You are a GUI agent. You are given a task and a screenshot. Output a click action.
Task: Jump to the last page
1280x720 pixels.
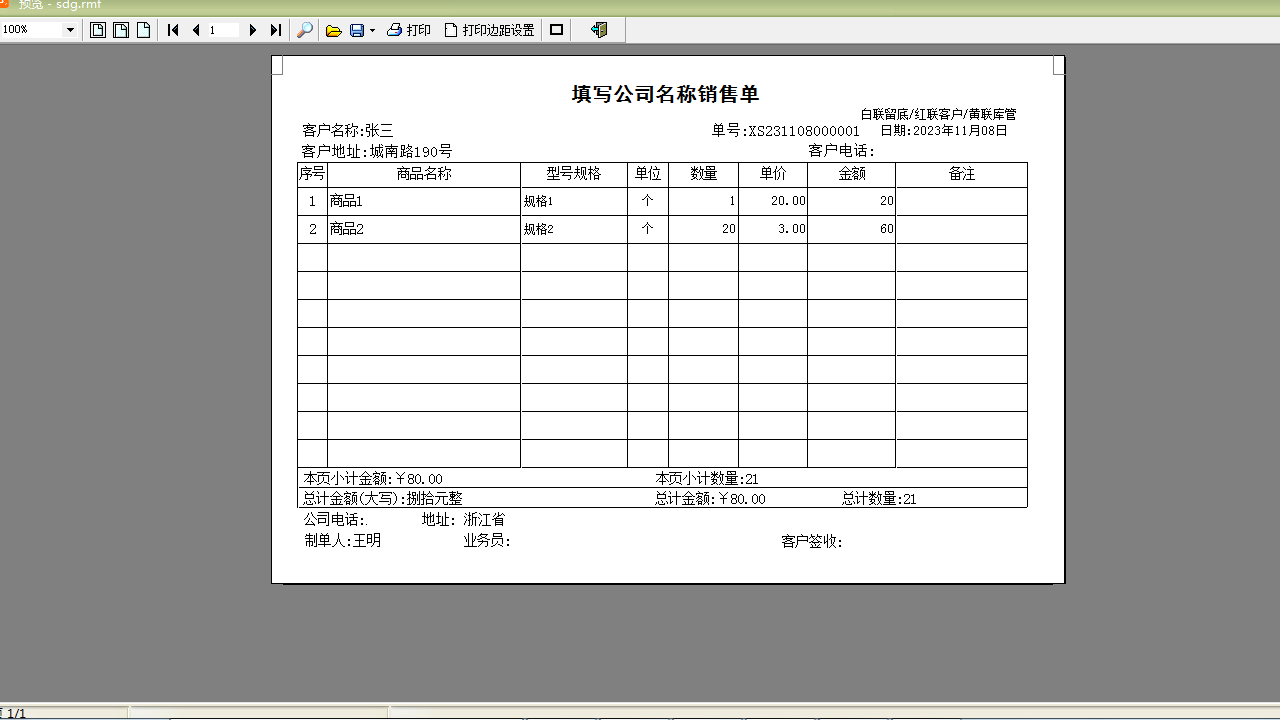tap(276, 30)
